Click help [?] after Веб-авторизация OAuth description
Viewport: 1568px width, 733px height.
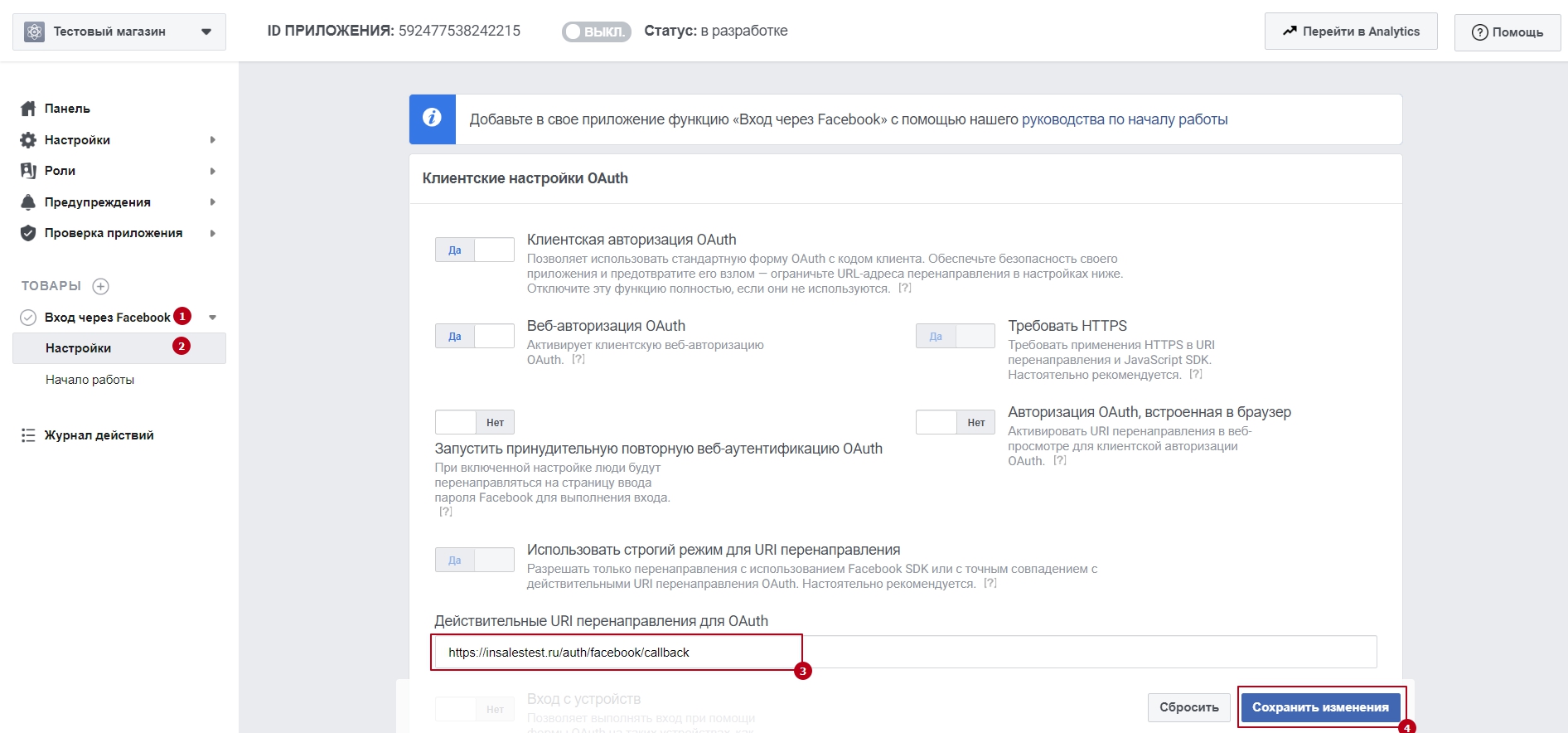578,359
